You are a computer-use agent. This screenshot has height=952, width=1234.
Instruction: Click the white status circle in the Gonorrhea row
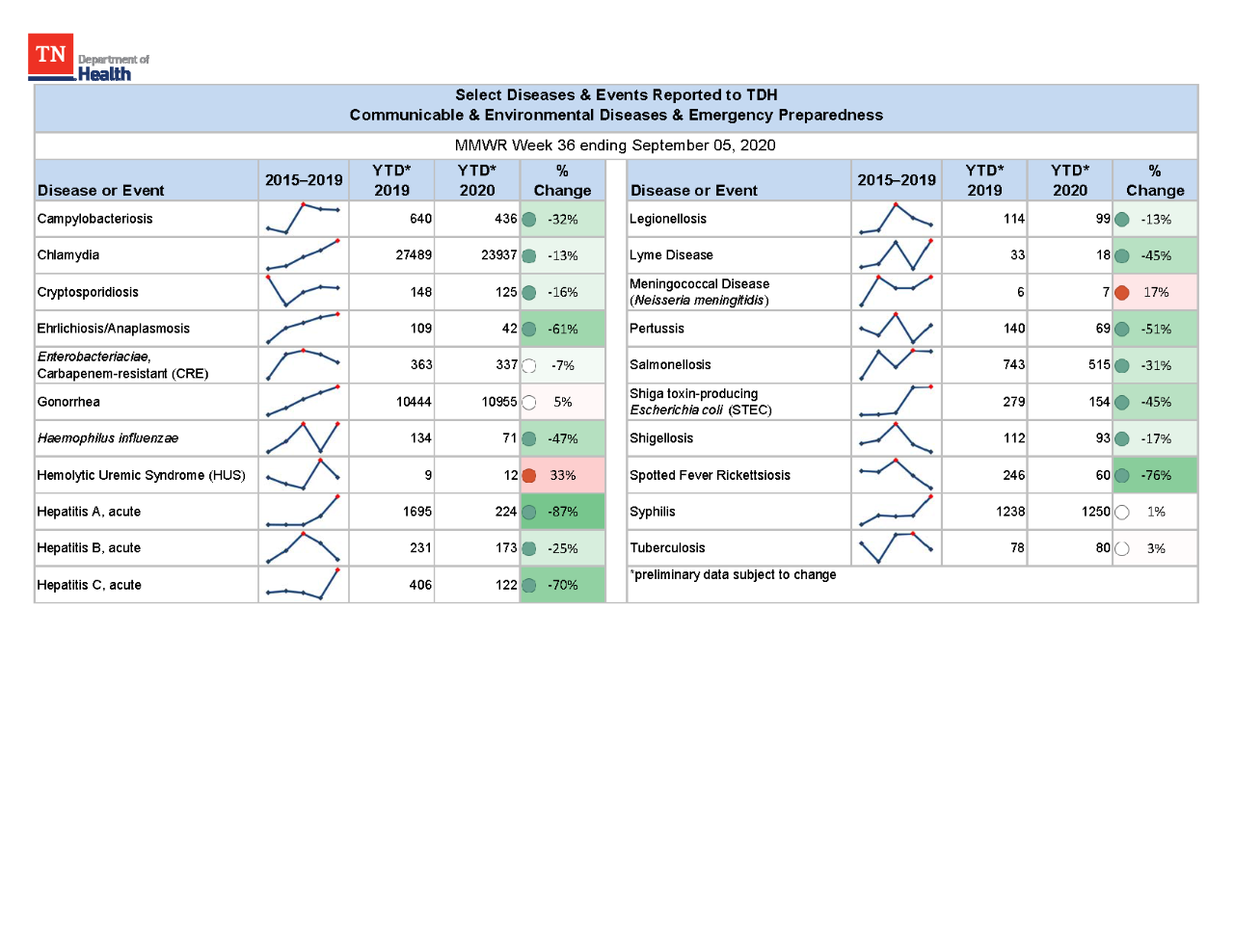coord(529,403)
